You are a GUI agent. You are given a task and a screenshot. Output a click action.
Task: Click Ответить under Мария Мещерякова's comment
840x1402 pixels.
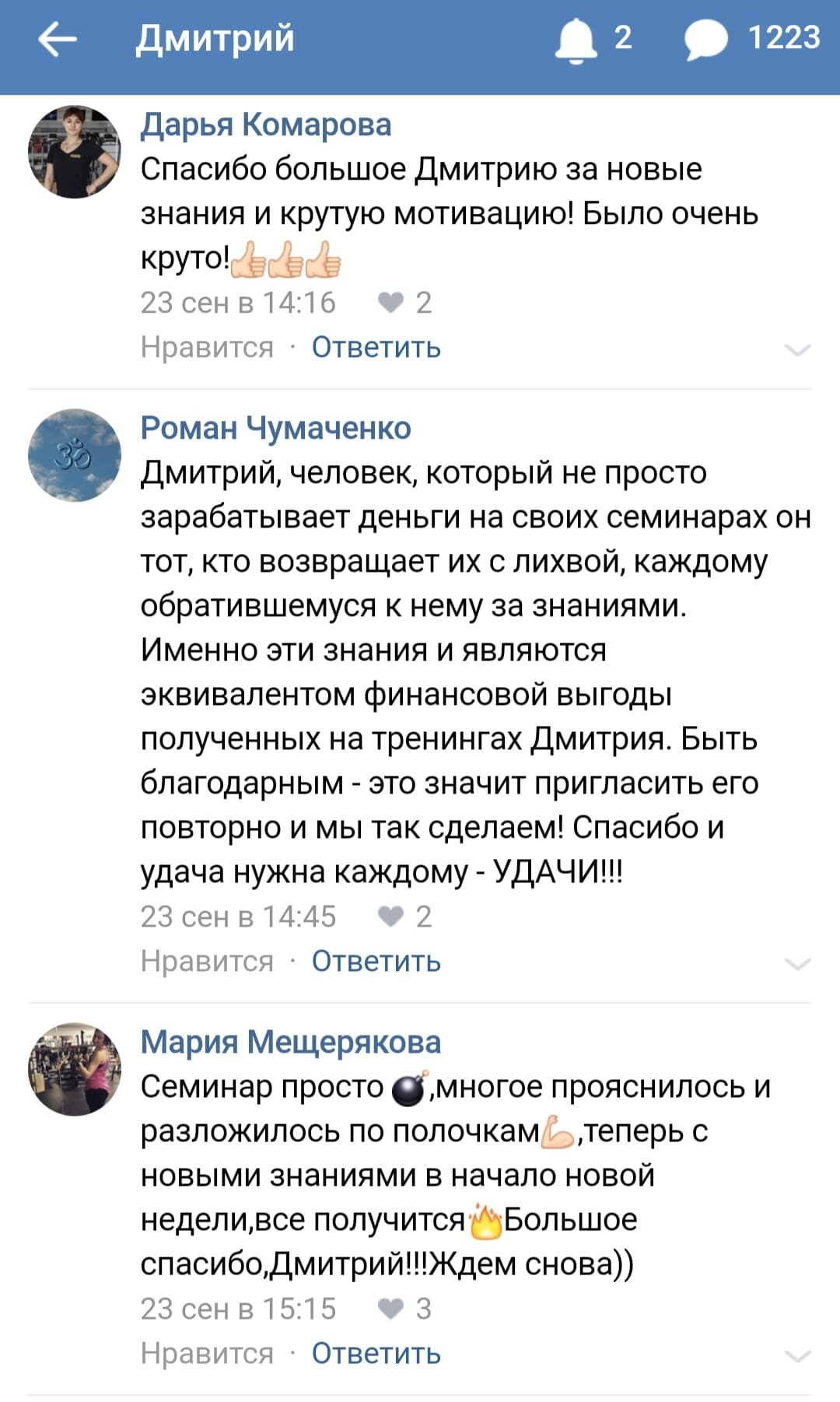(x=376, y=1354)
